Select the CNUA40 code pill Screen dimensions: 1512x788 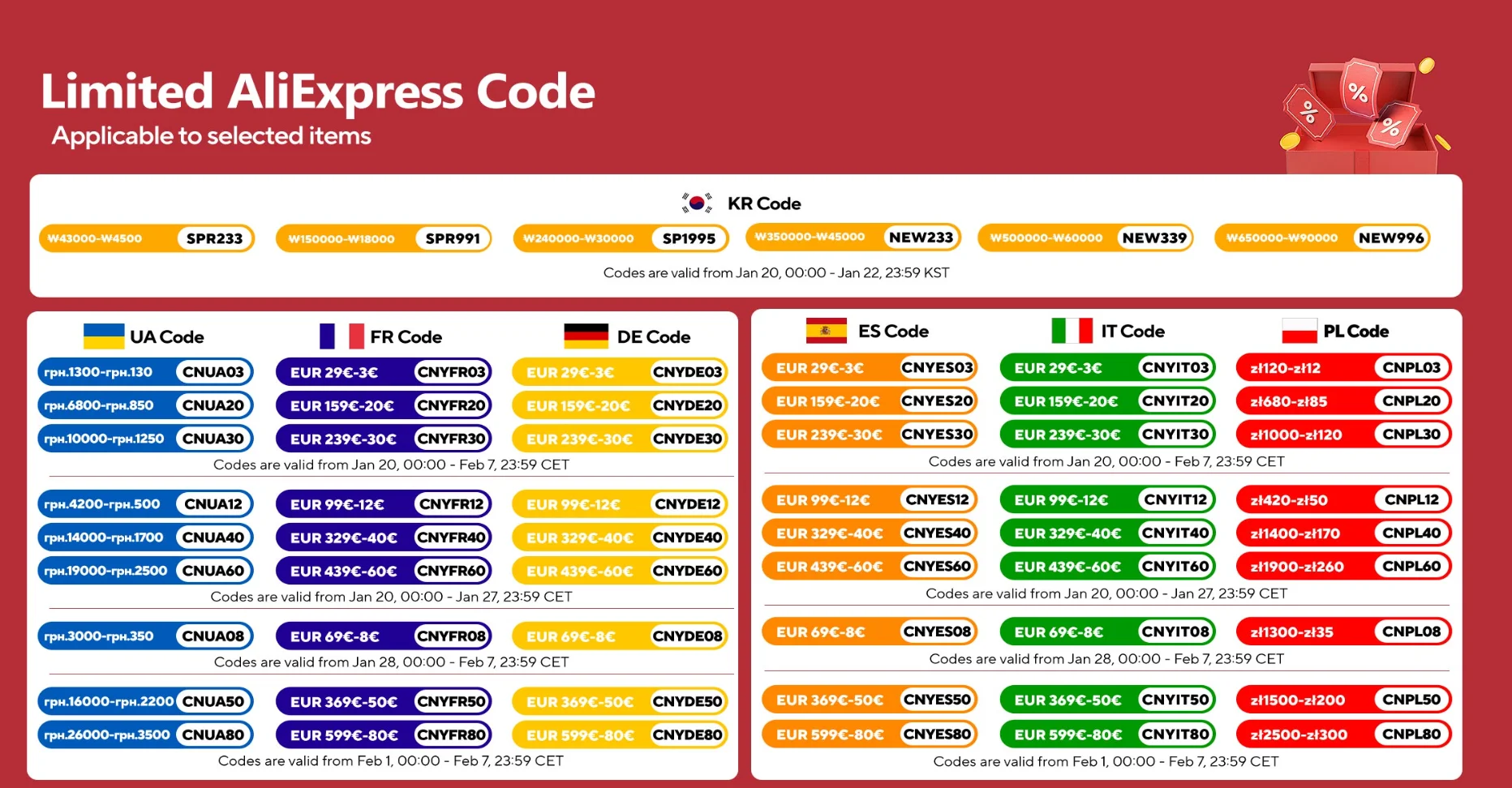(x=146, y=537)
